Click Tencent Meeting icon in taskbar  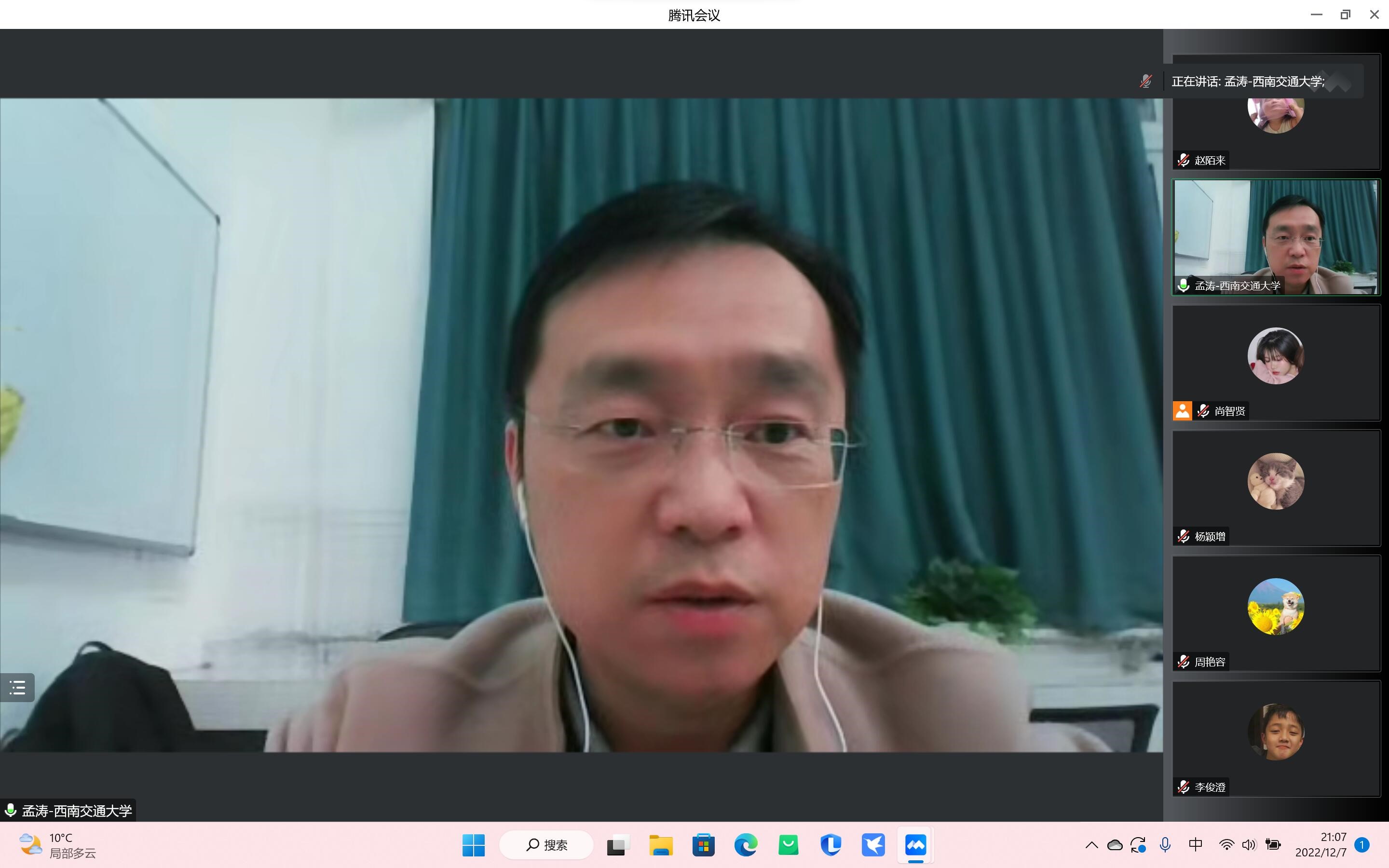(x=915, y=845)
